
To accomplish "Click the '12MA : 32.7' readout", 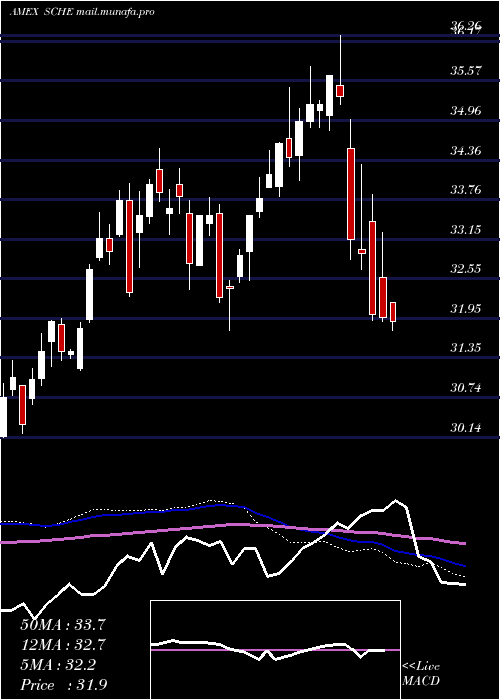I will (63, 645).
